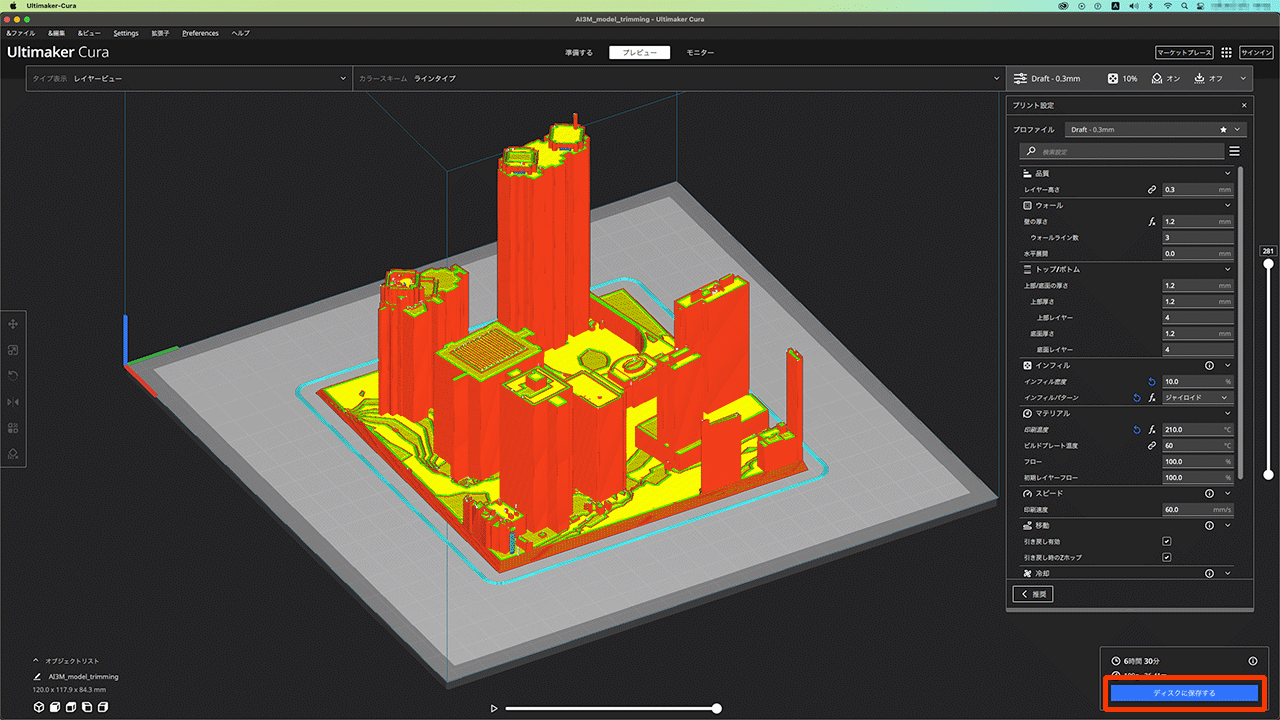The image size is (1280, 720).
Task: Select the Scale tool in left toolbar
Action: coord(14,350)
